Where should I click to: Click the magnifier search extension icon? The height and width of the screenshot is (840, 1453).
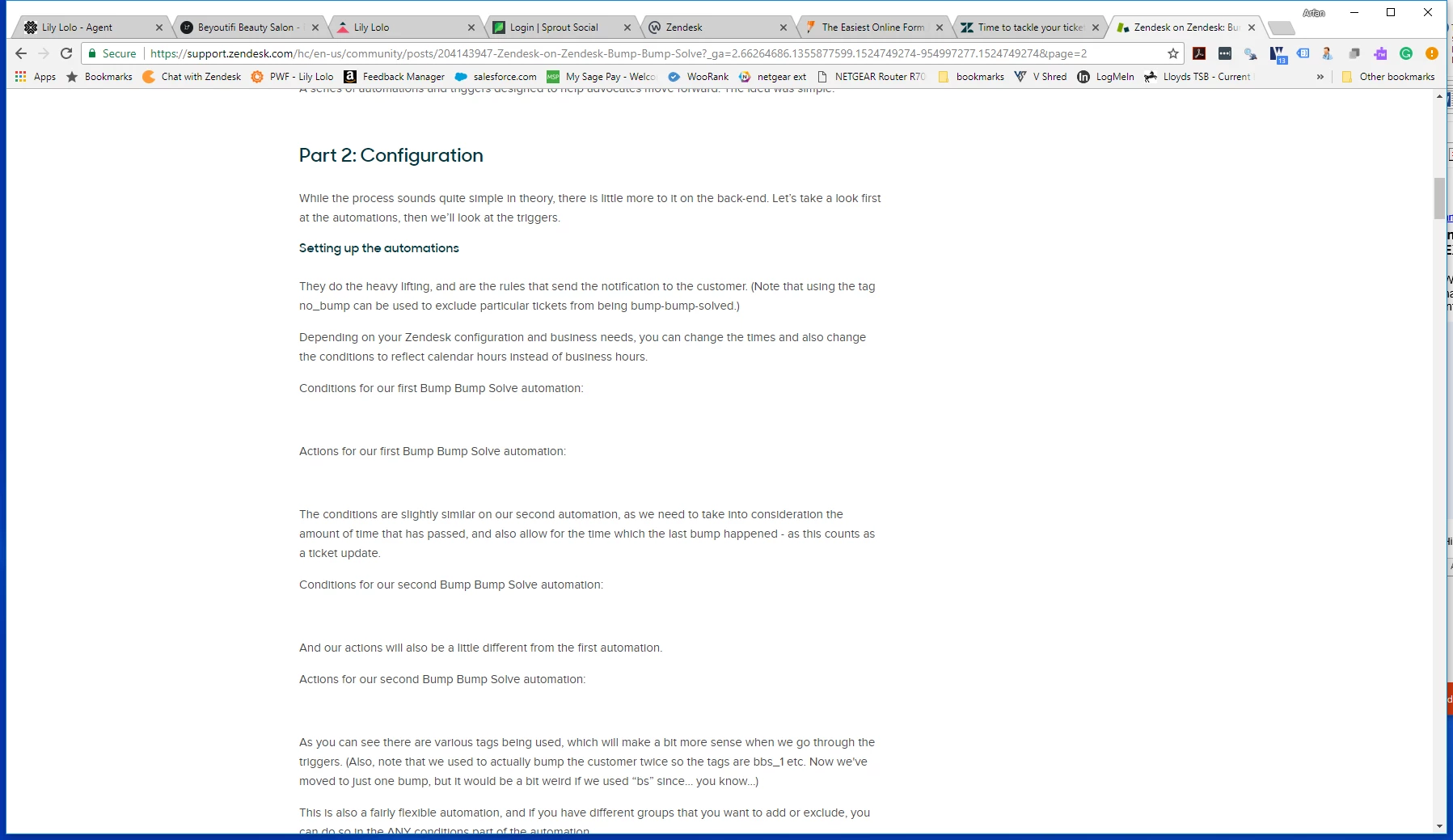click(x=1251, y=53)
